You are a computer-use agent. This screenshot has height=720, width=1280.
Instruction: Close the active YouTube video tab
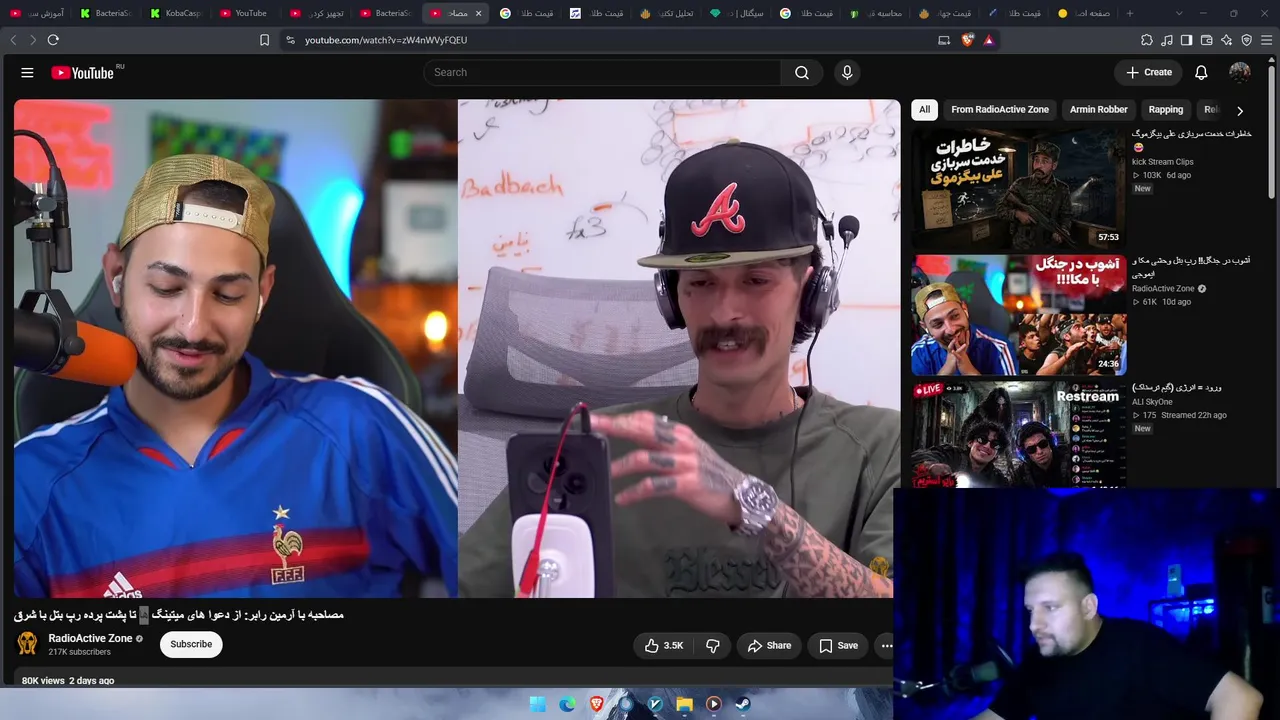[x=478, y=13]
